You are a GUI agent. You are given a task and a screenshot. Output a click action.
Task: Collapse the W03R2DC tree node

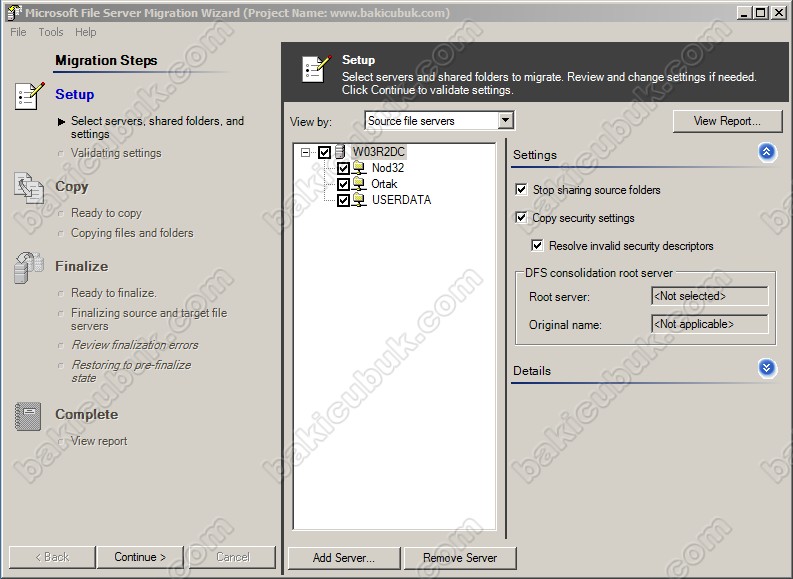click(305, 152)
